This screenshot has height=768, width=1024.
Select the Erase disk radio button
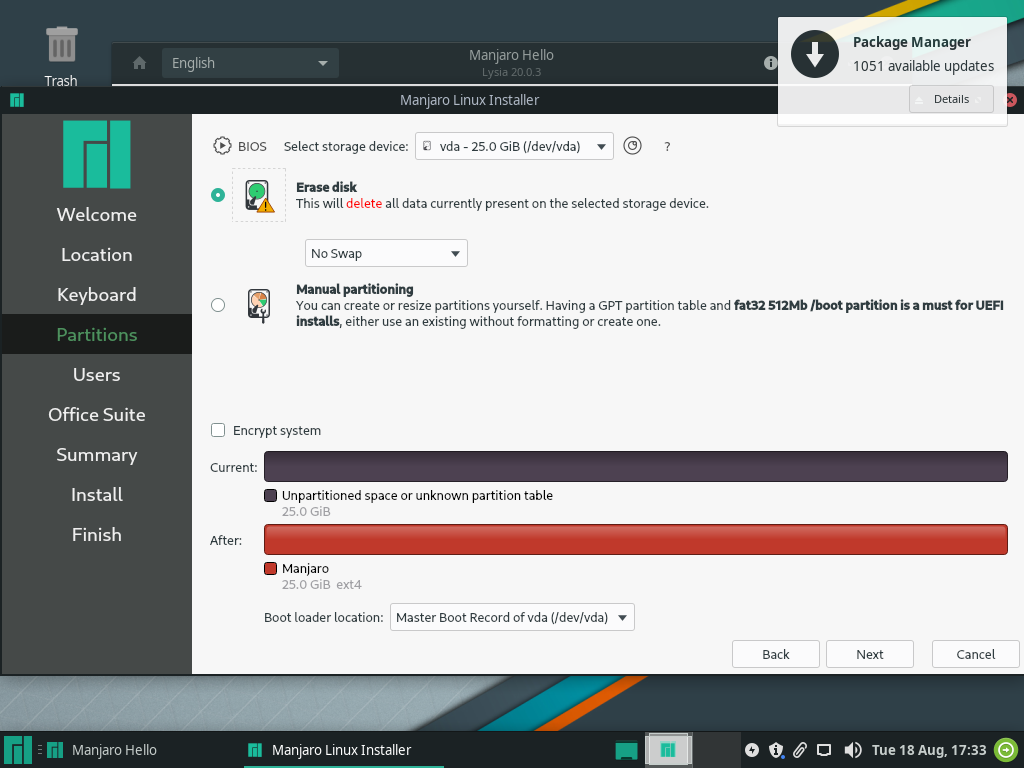coord(218,195)
